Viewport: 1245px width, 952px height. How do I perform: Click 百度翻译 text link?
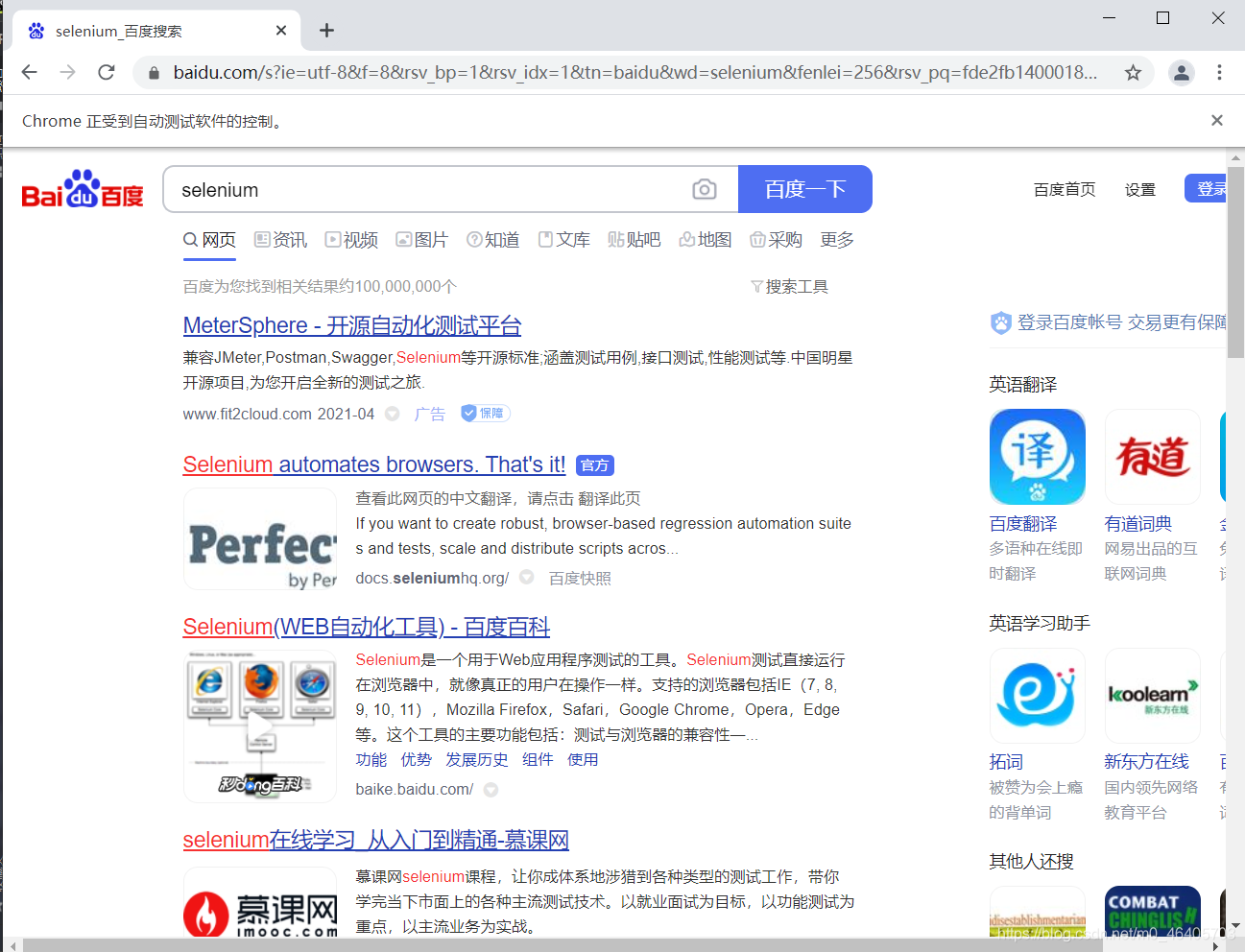(x=1023, y=524)
